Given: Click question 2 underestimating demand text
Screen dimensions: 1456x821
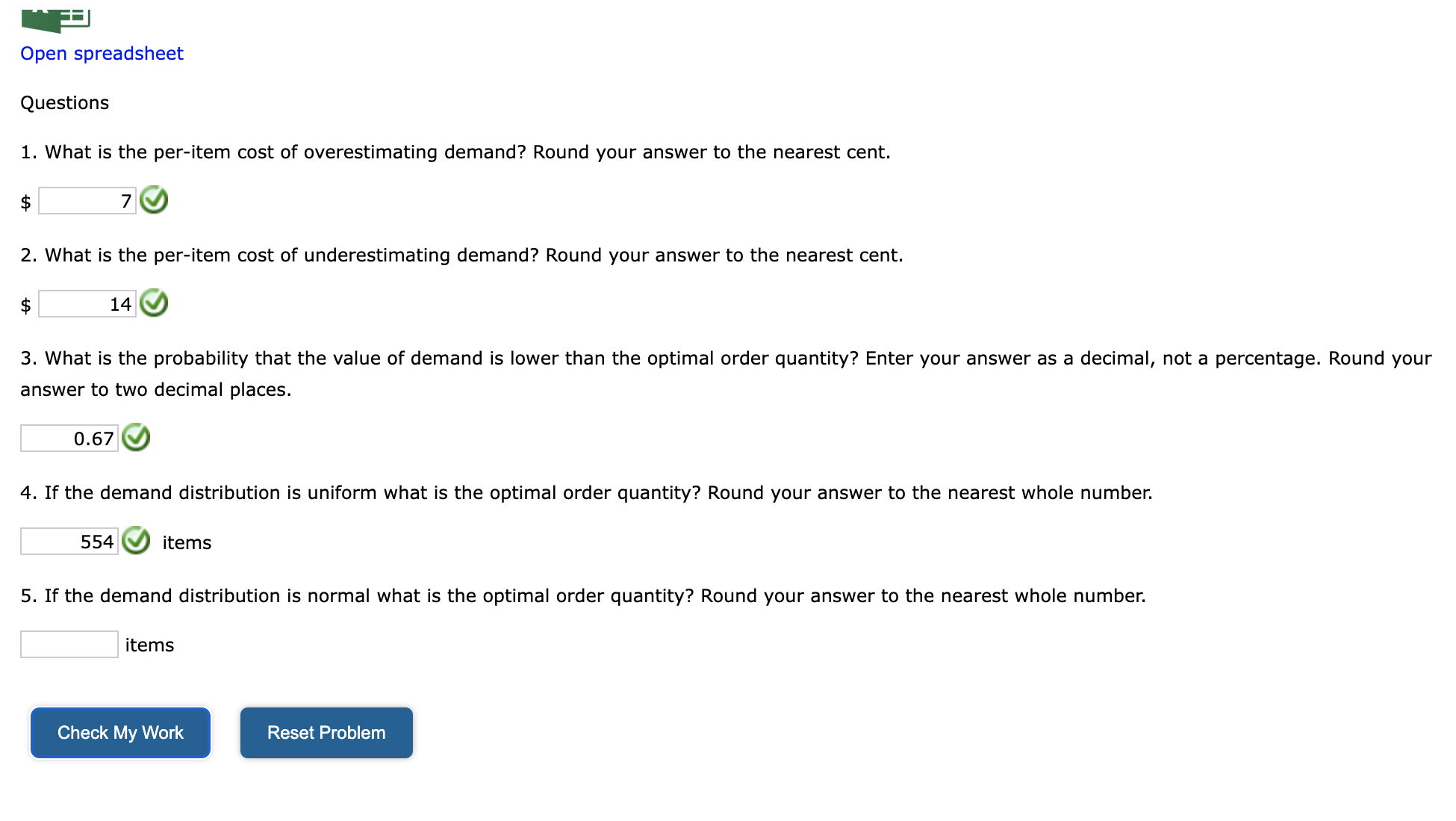Looking at the screenshot, I should (x=461, y=255).
